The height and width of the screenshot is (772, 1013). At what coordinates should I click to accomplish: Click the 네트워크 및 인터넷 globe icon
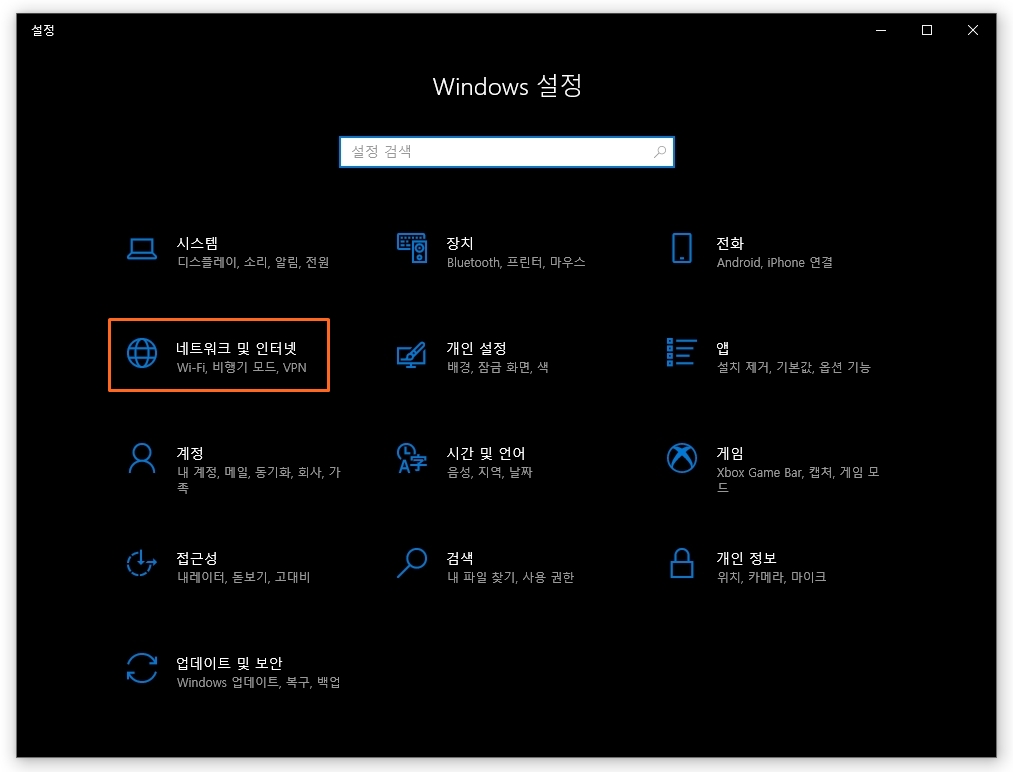click(141, 353)
